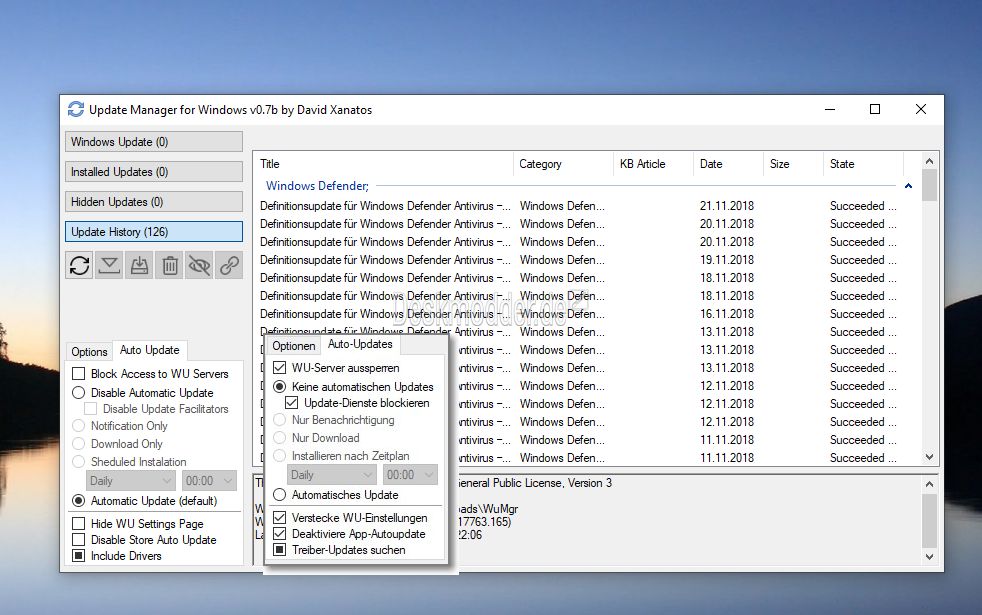Click the install updates drive icon
The height and width of the screenshot is (615, 982).
(140, 265)
